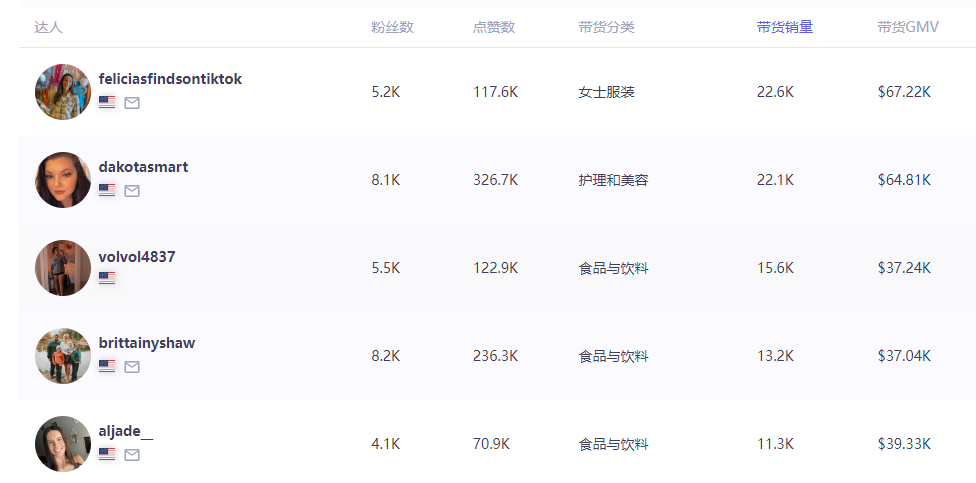Open volvol4837 username link
976x483 pixels.
pos(137,257)
